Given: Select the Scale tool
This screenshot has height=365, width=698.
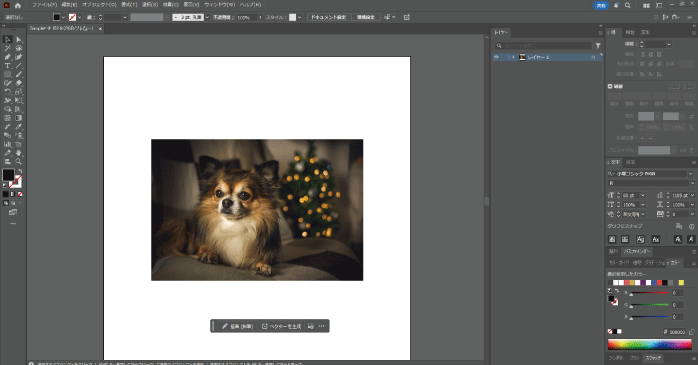Looking at the screenshot, I should click(19, 92).
